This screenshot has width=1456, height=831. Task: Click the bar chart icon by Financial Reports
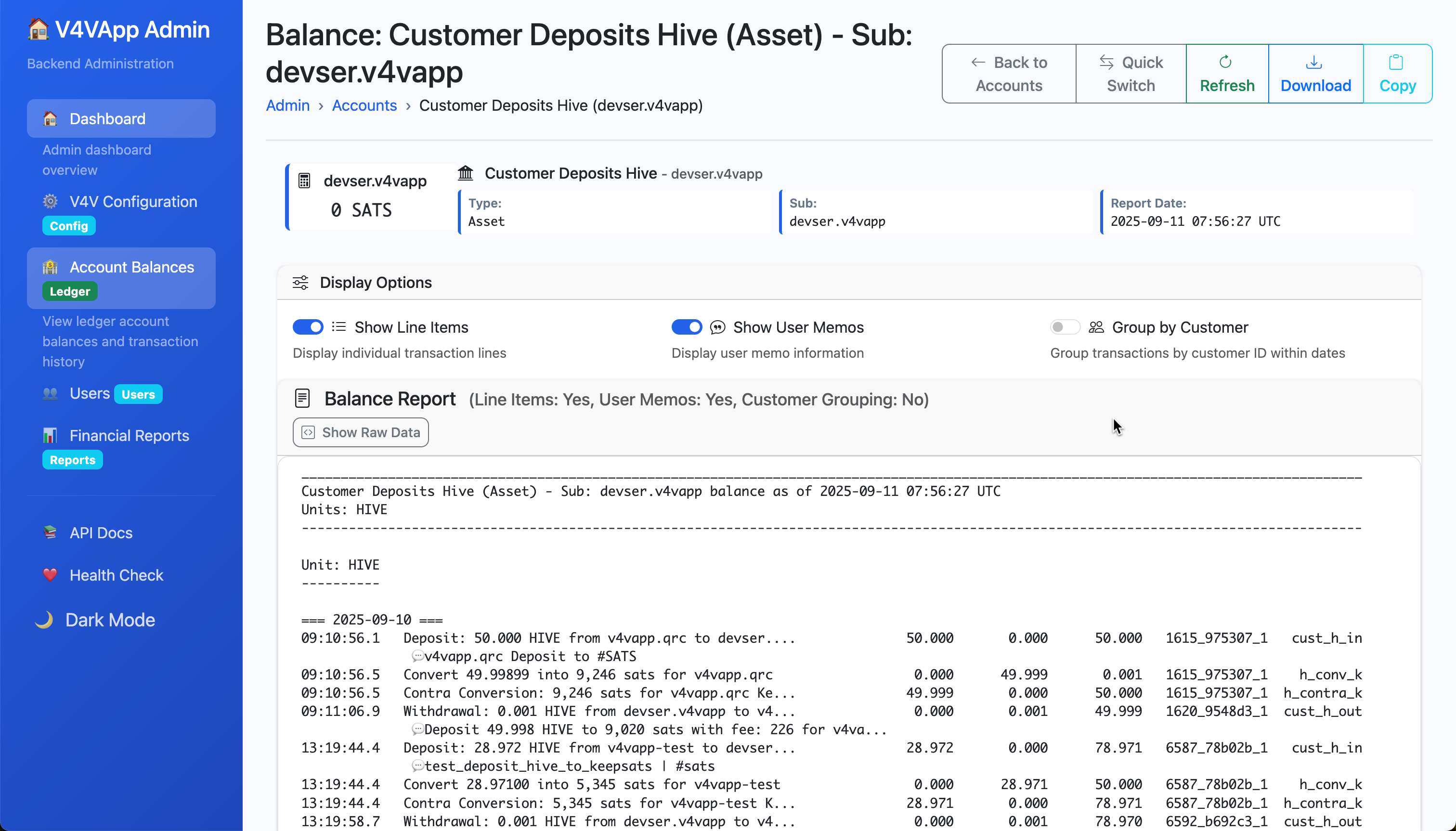pyautogui.click(x=50, y=435)
